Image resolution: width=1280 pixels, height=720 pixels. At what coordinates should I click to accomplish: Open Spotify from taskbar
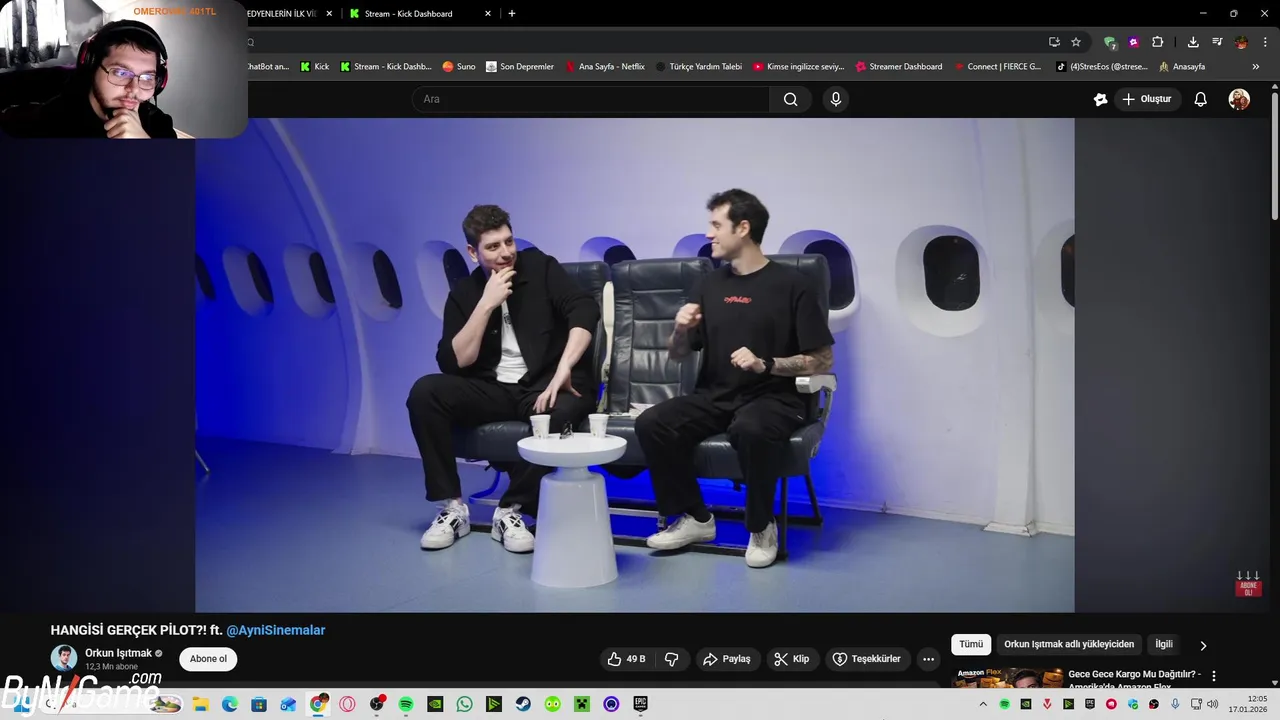coord(406,704)
